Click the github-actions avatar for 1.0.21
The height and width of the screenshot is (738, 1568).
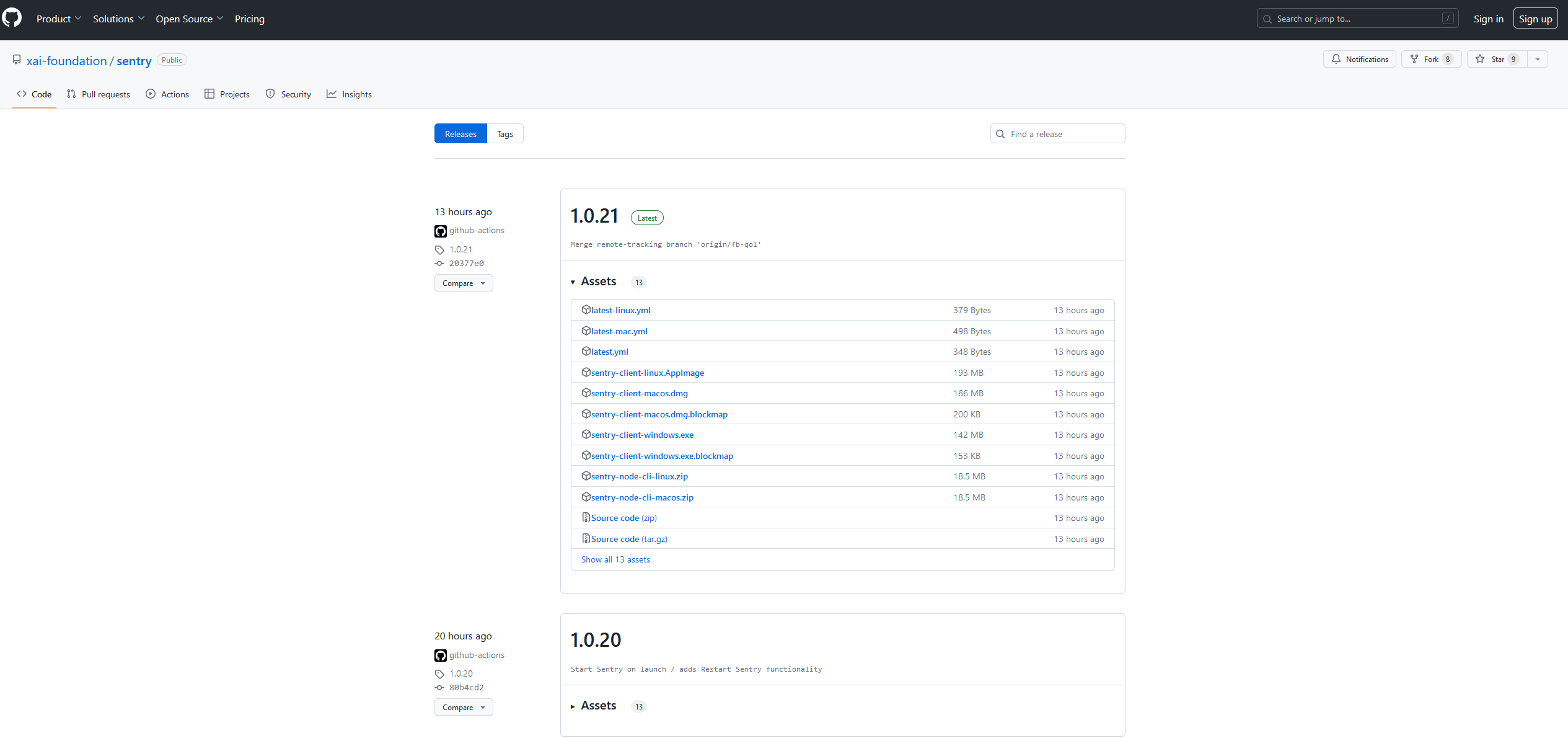(441, 231)
